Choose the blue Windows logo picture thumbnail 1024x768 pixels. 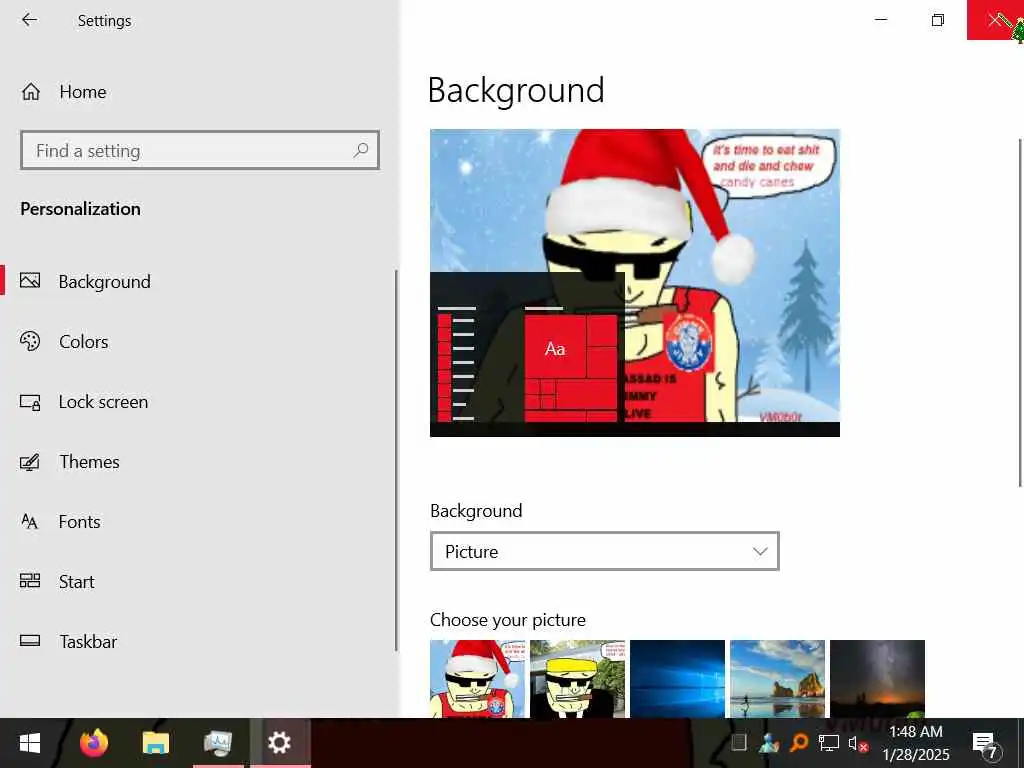click(677, 679)
